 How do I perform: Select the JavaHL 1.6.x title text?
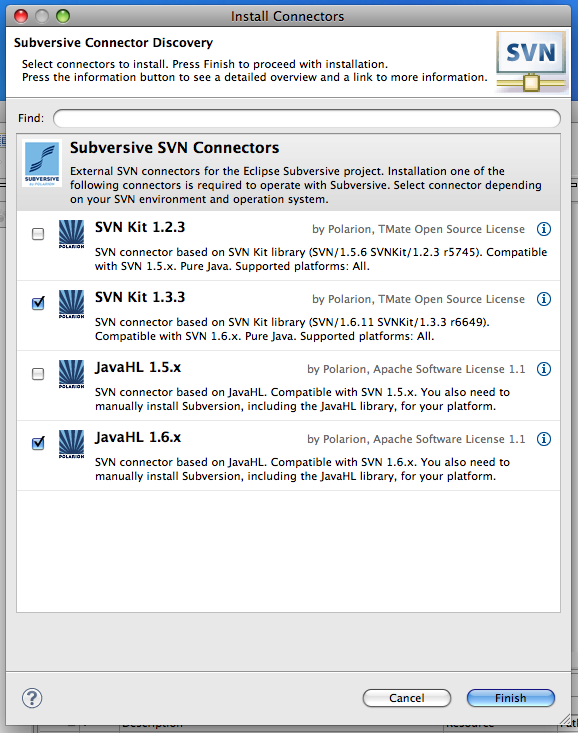(137, 438)
